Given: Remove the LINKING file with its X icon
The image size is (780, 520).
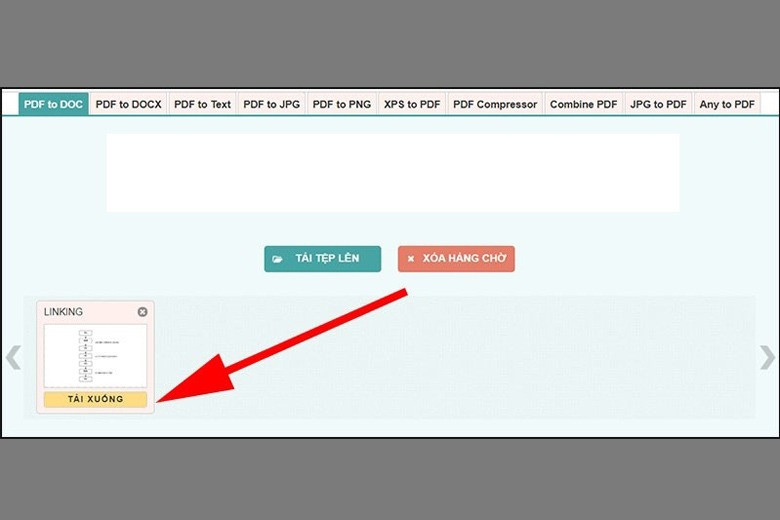Looking at the screenshot, I should pyautogui.click(x=142, y=312).
